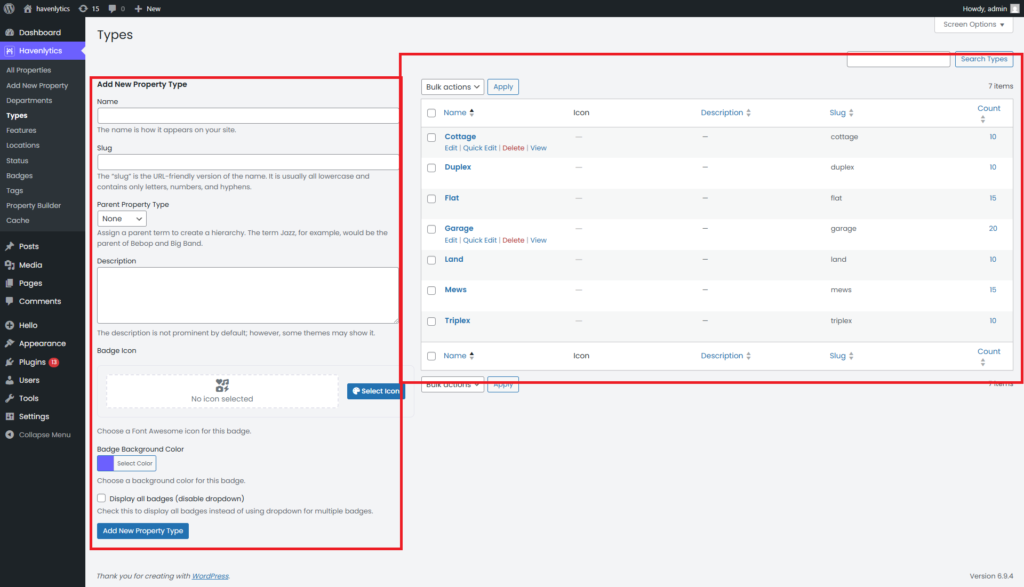1024x587 pixels.
Task: Click the Add New Property Type button
Action: click(143, 531)
